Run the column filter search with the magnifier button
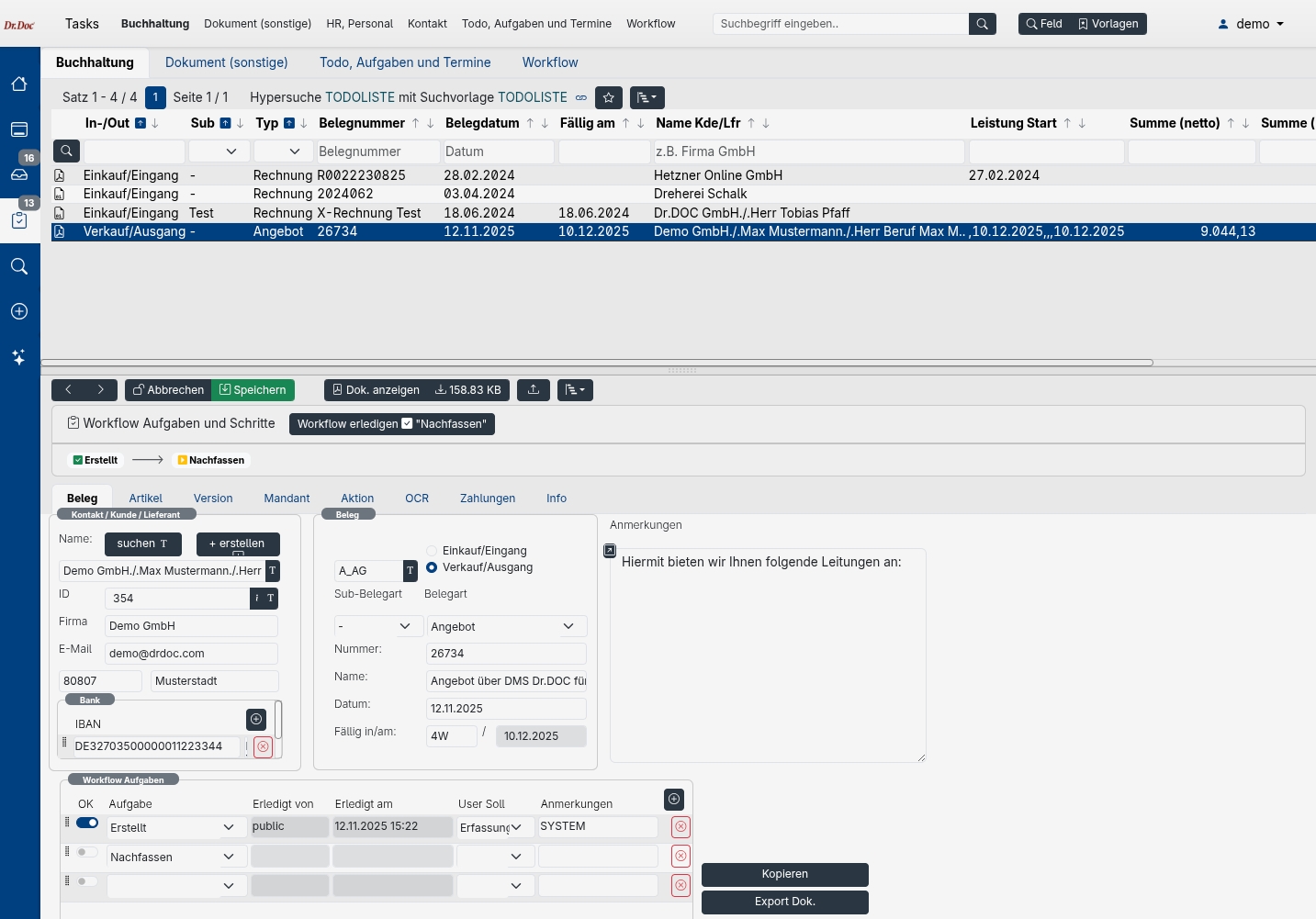 (x=67, y=151)
